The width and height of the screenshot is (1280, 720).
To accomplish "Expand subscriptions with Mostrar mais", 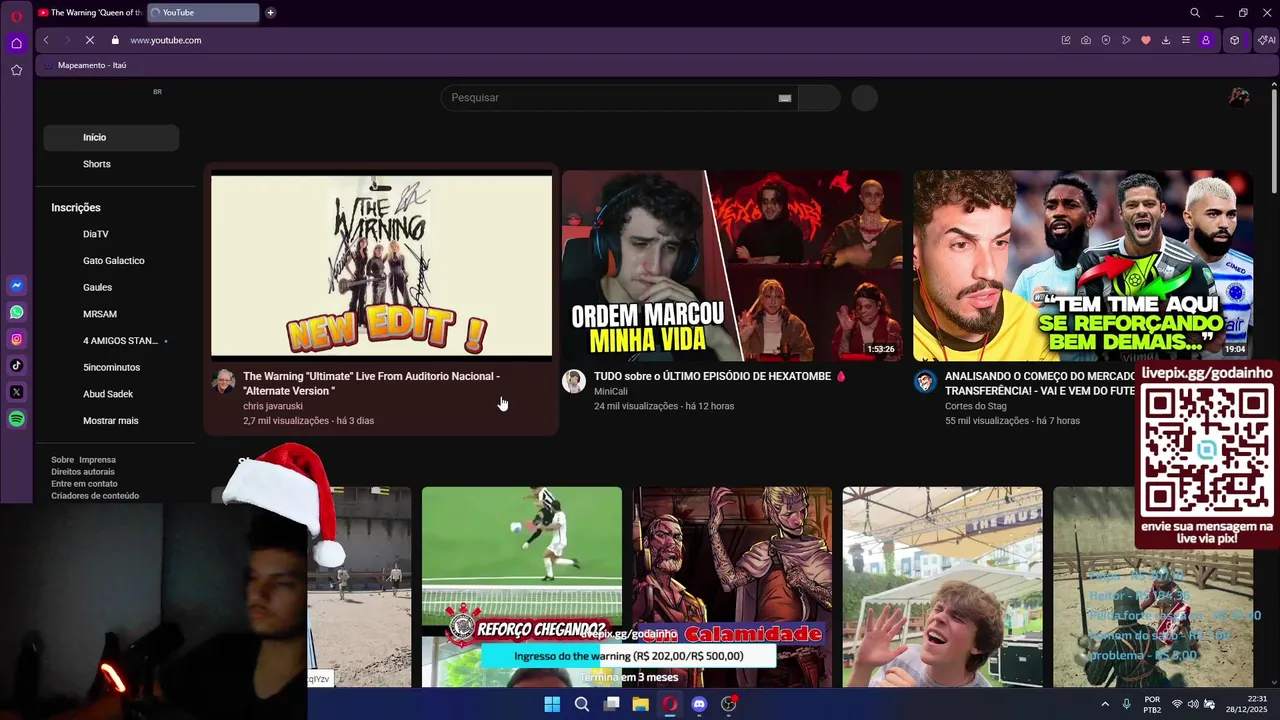I will pos(111,421).
